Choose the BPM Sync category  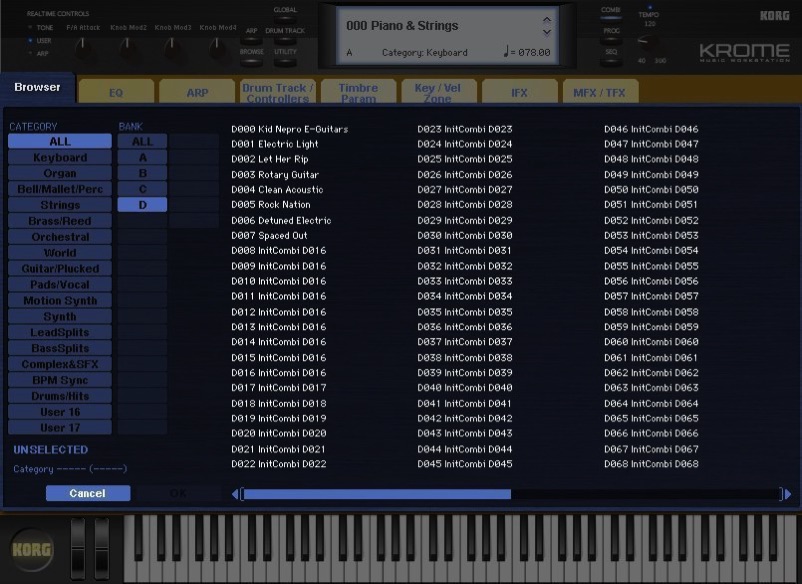60,380
